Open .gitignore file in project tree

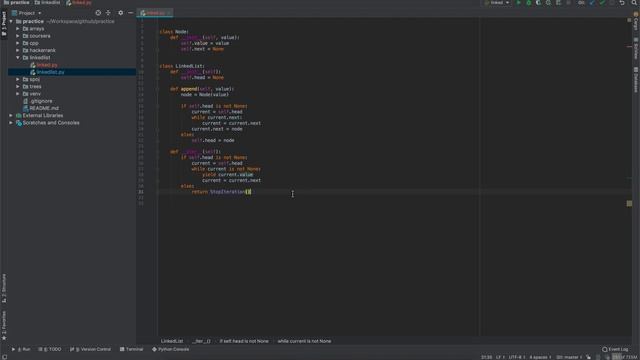pos(41,101)
